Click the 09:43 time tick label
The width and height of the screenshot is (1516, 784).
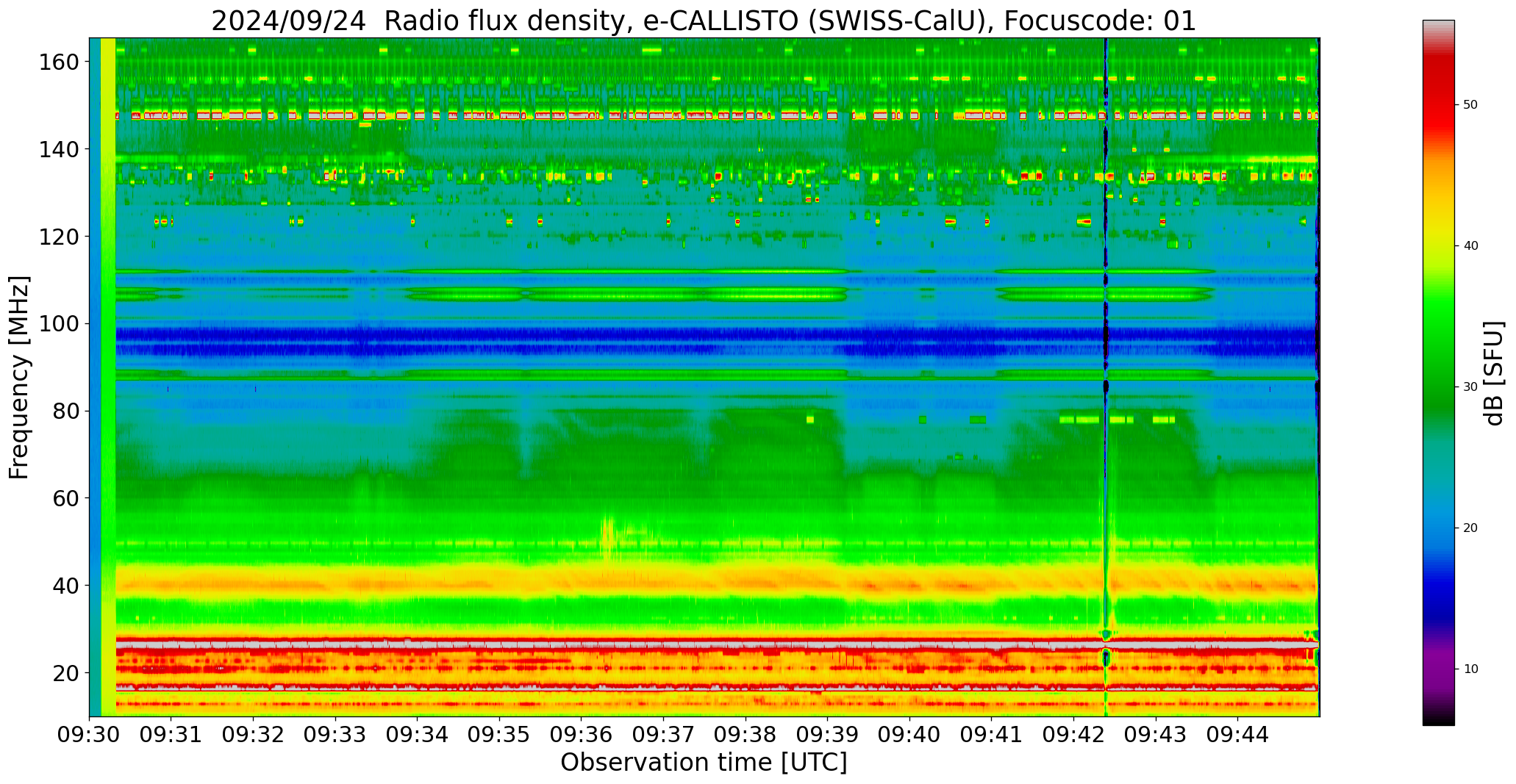1155,734
